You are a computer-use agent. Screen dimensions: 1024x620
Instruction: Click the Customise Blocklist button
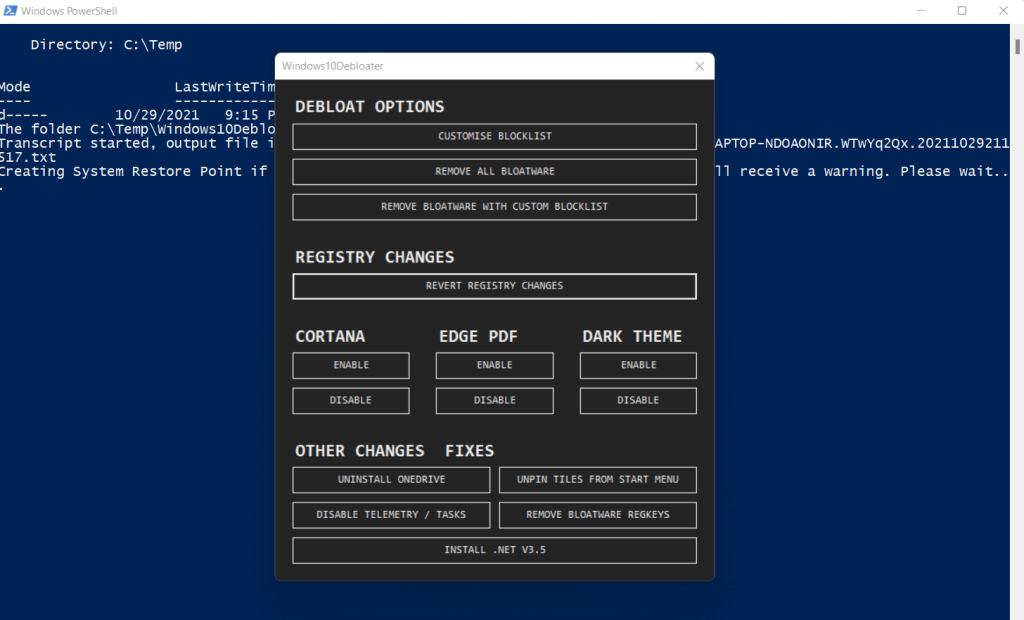(x=494, y=137)
